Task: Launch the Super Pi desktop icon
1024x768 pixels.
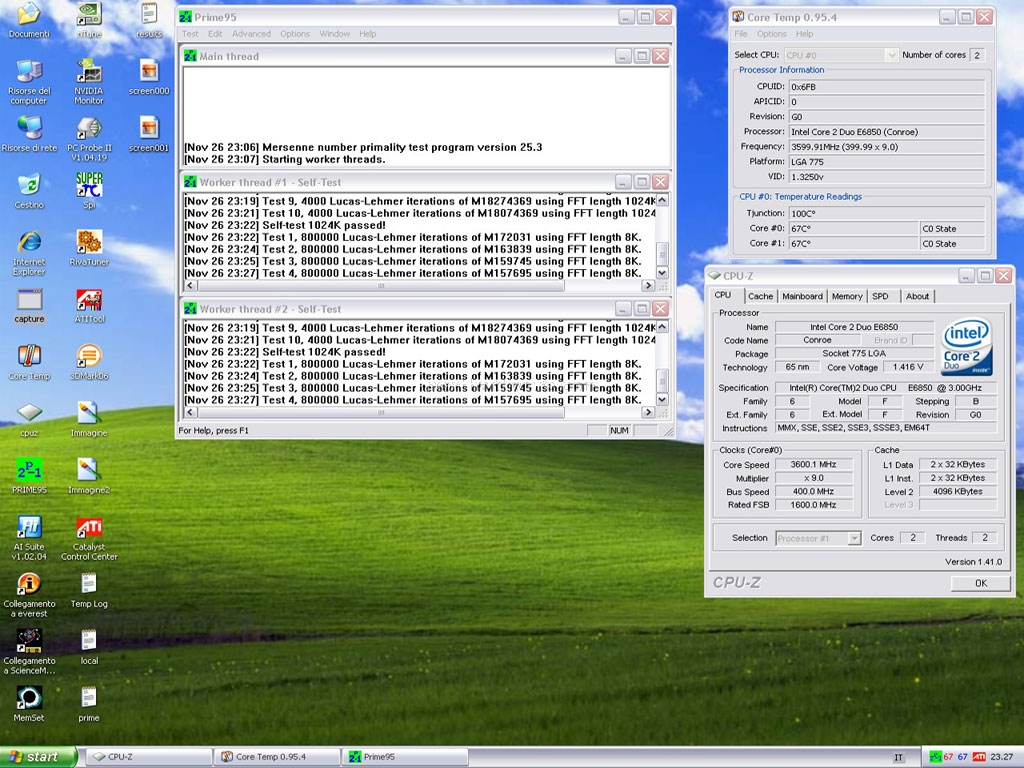Action: coord(89,191)
